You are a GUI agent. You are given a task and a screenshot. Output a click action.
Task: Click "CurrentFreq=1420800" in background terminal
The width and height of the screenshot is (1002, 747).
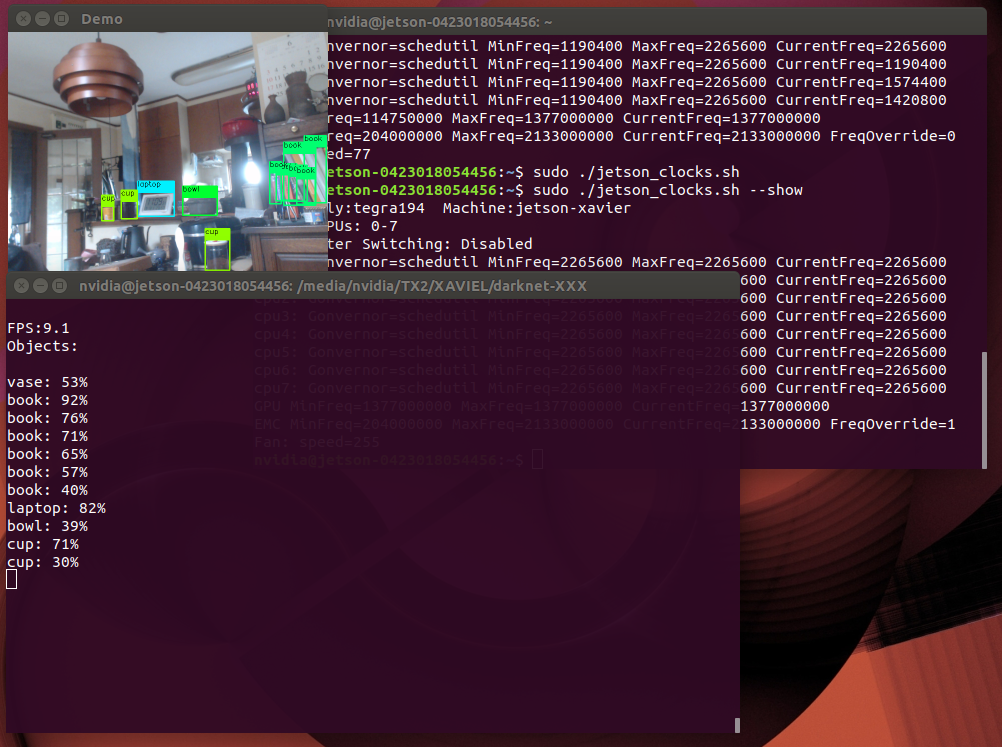pos(861,100)
